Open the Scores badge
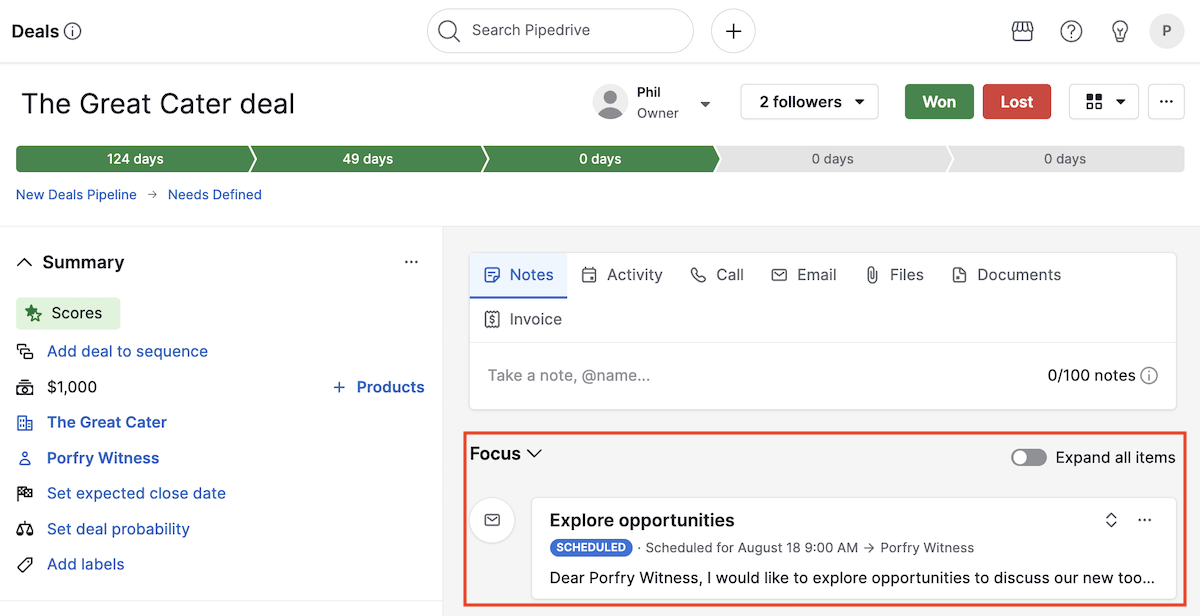Image resolution: width=1200 pixels, height=616 pixels. pos(68,314)
